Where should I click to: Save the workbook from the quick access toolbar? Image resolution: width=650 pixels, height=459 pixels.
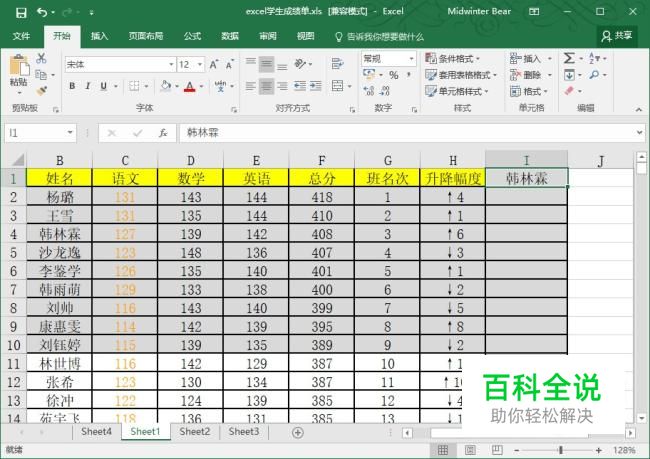(21, 12)
